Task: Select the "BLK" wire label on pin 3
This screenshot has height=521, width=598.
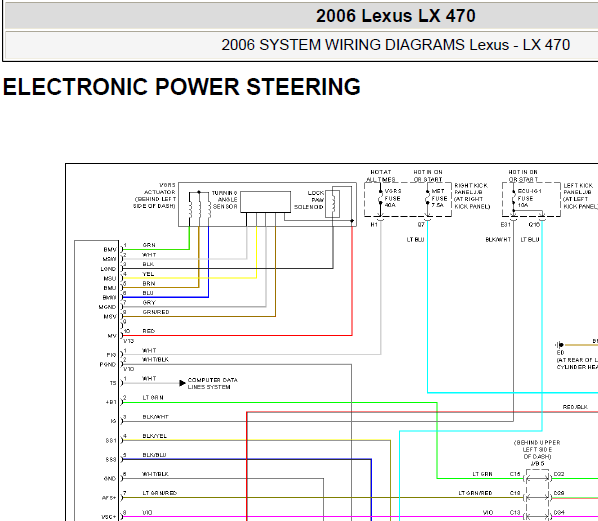Action: 148,264
